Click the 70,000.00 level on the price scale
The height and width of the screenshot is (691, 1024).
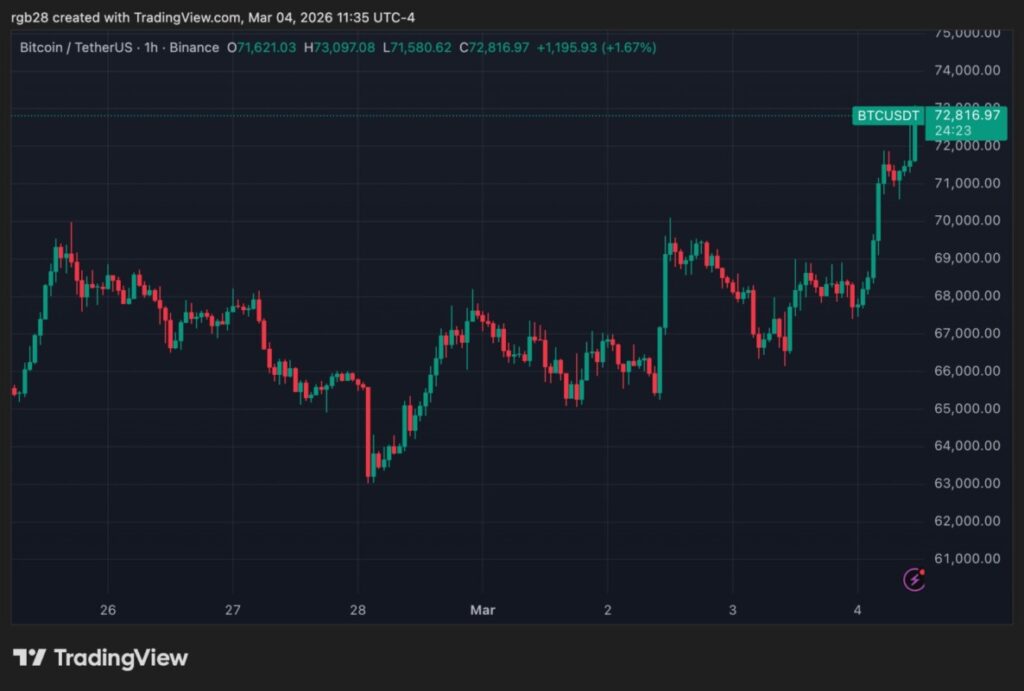pyautogui.click(x=965, y=220)
